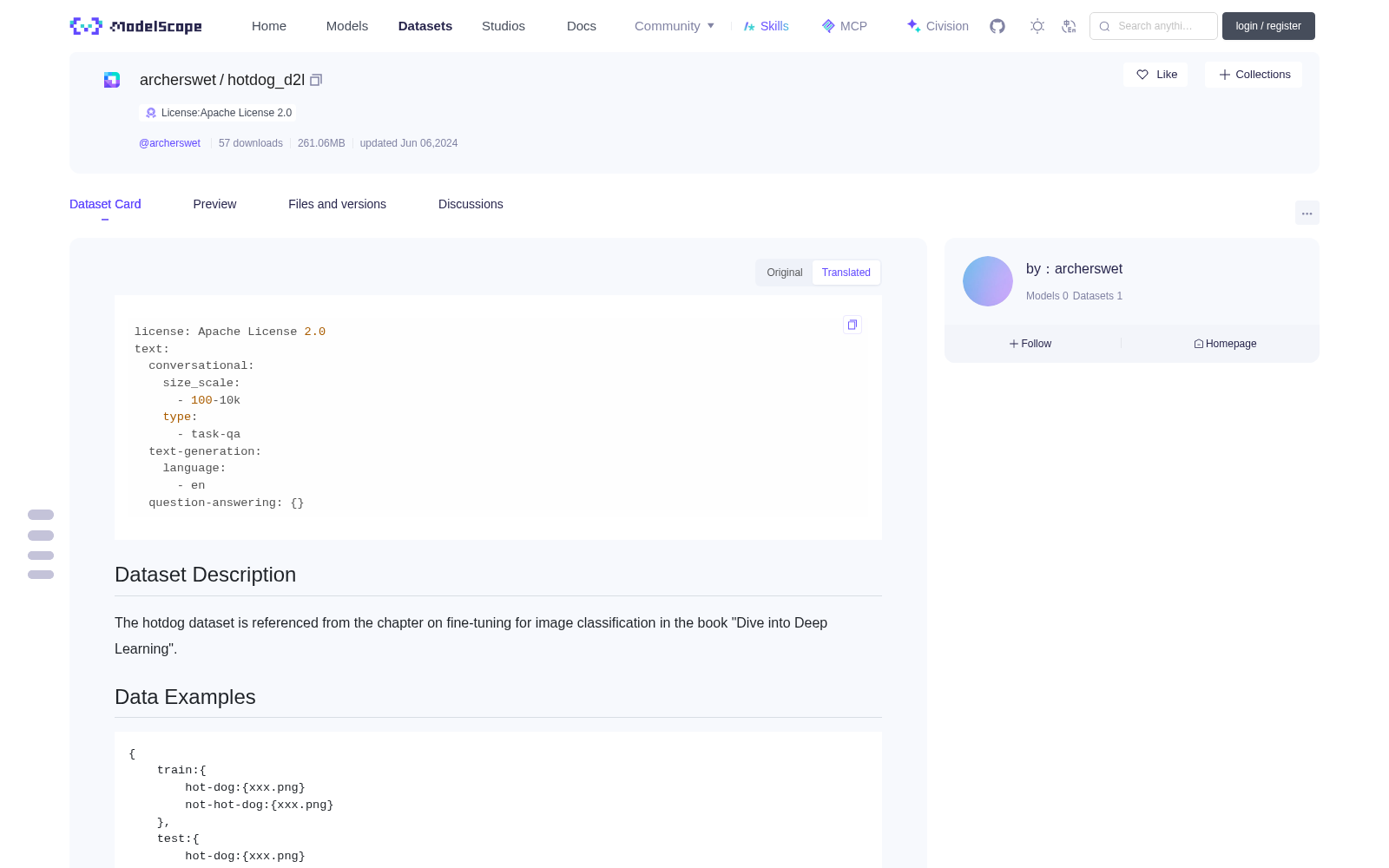Image resolution: width=1389 pixels, height=868 pixels.
Task: Select the Discussions tab
Action: click(x=471, y=204)
